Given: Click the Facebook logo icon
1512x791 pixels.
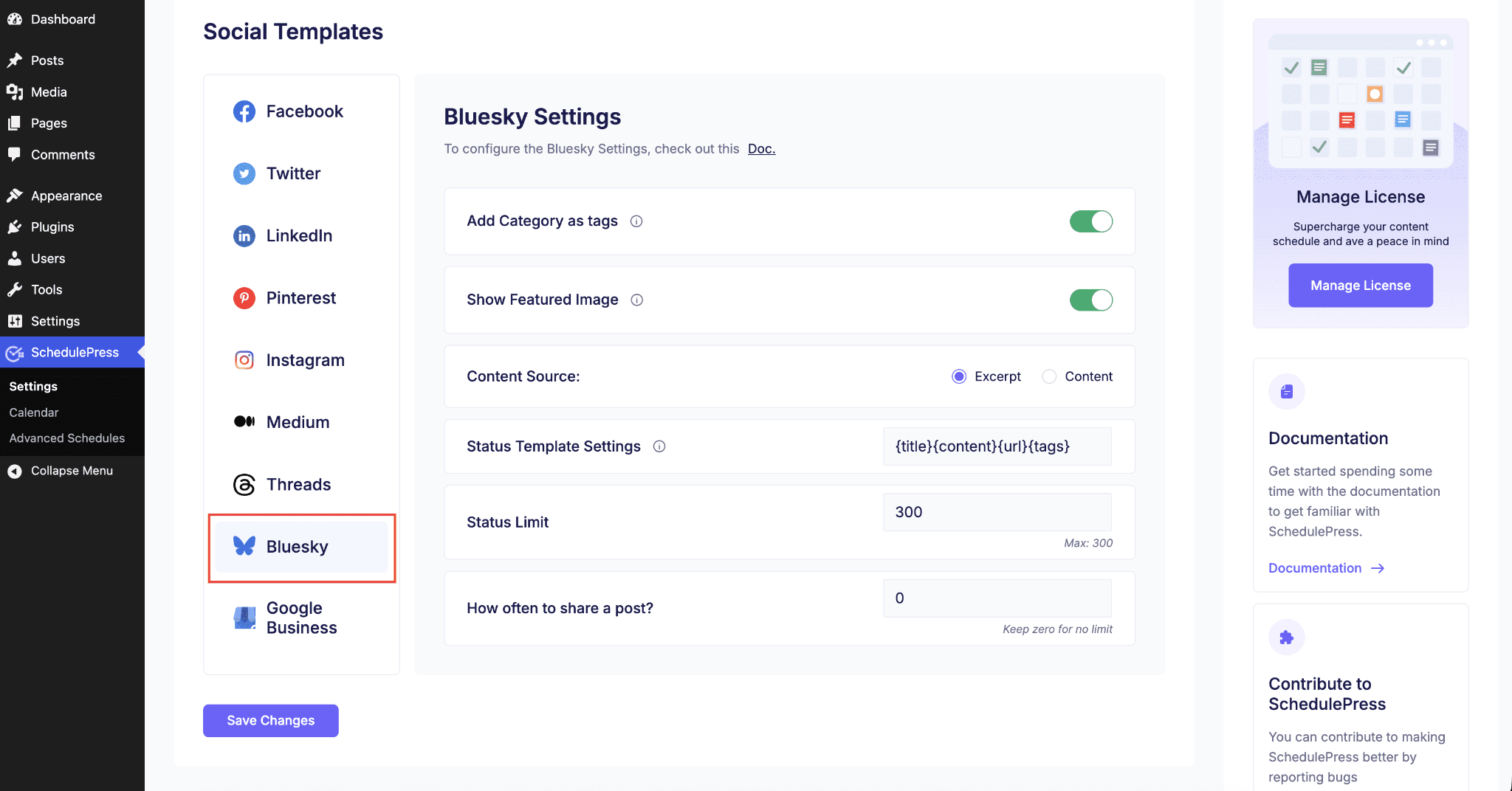Looking at the screenshot, I should [x=244, y=111].
